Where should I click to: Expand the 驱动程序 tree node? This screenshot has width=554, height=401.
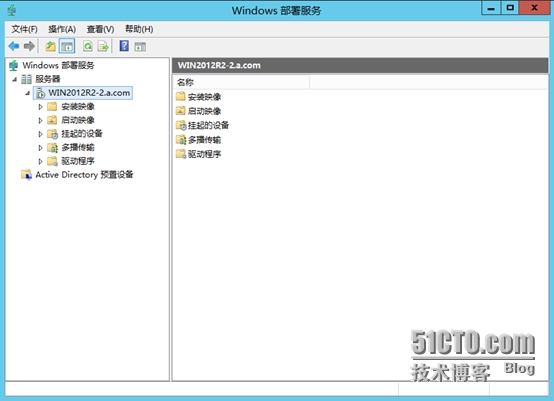pos(40,161)
